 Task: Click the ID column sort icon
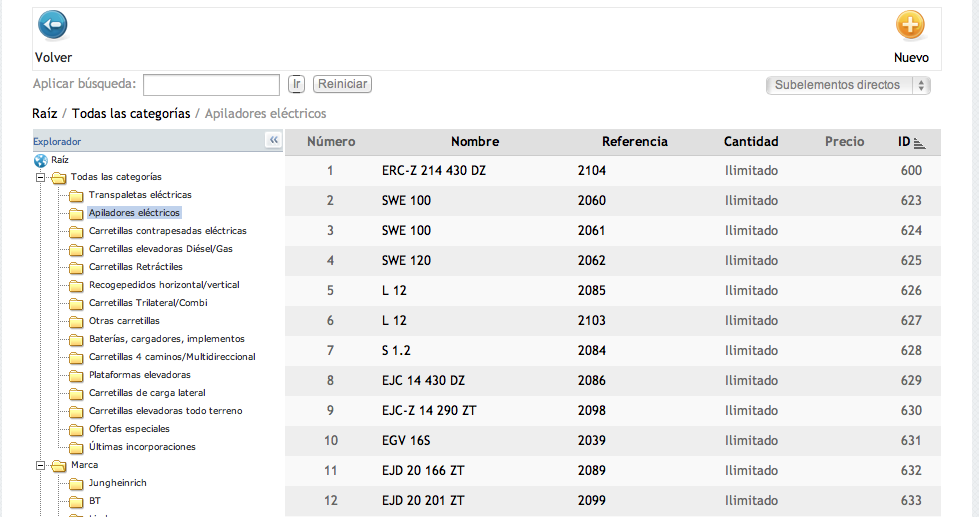pos(919,143)
